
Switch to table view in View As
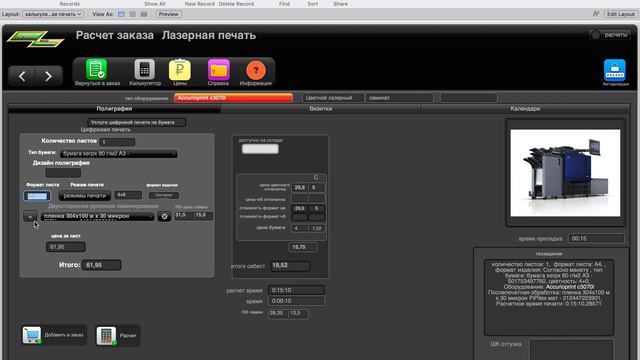coord(144,14)
